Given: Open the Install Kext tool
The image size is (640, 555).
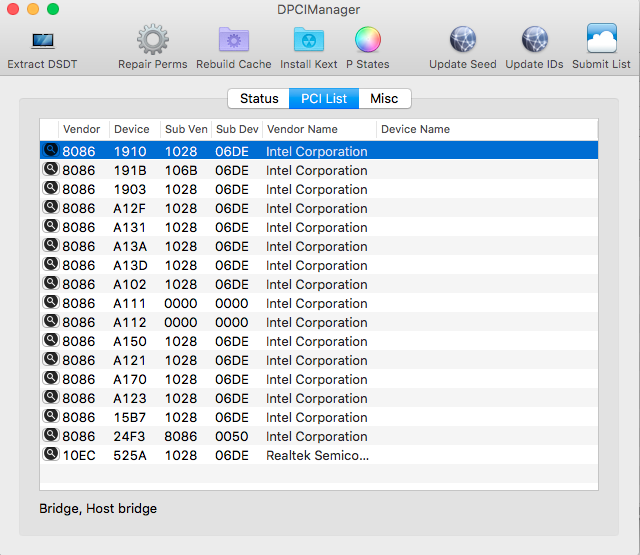Looking at the screenshot, I should coord(308,41).
